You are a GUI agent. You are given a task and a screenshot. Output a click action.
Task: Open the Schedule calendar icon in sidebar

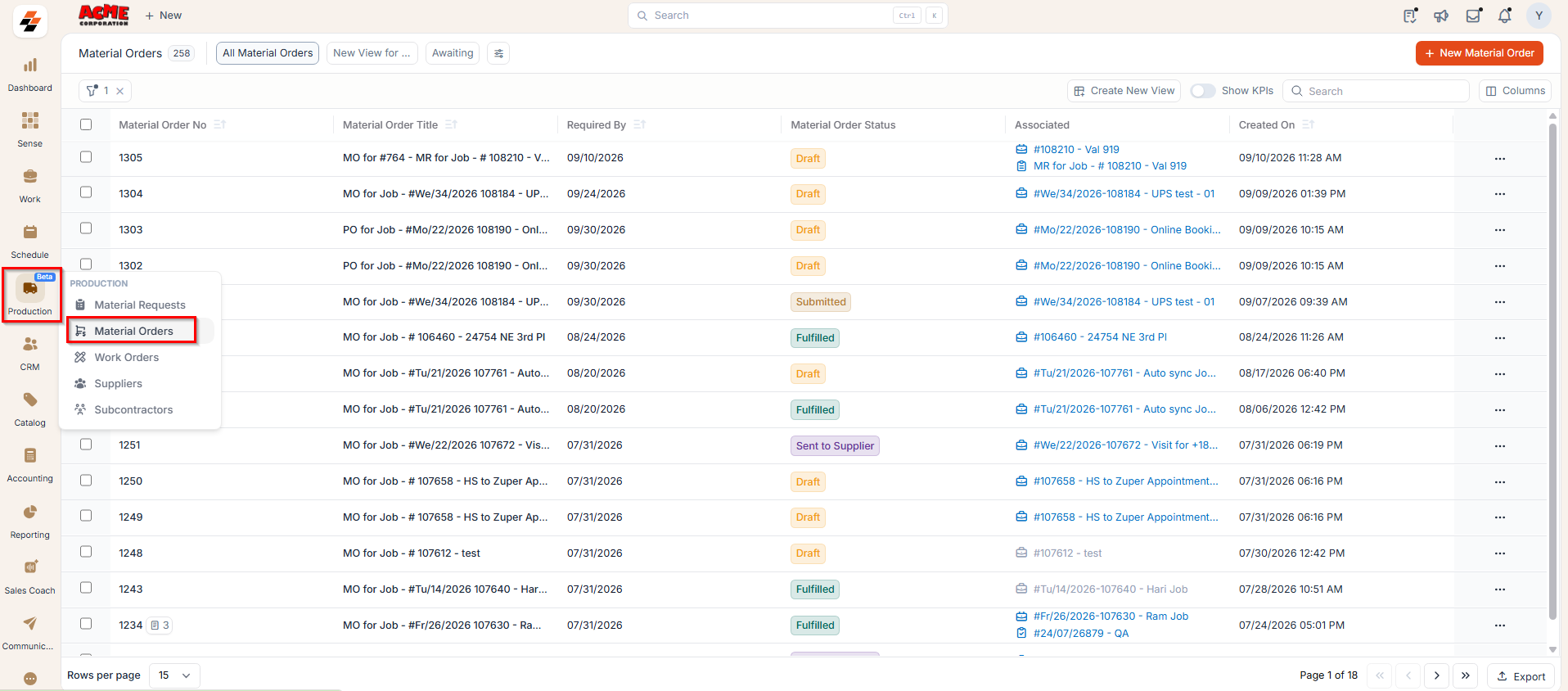(x=30, y=233)
